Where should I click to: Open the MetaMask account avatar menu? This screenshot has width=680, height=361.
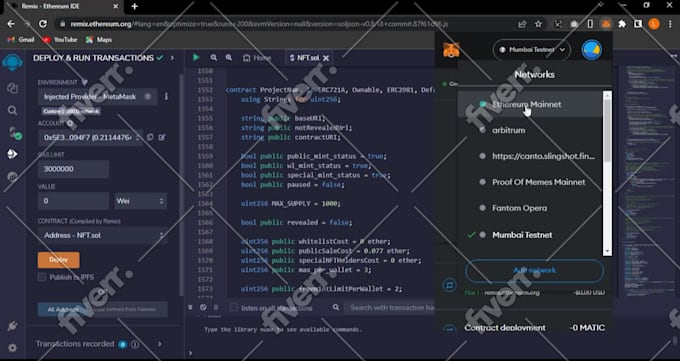[x=592, y=49]
